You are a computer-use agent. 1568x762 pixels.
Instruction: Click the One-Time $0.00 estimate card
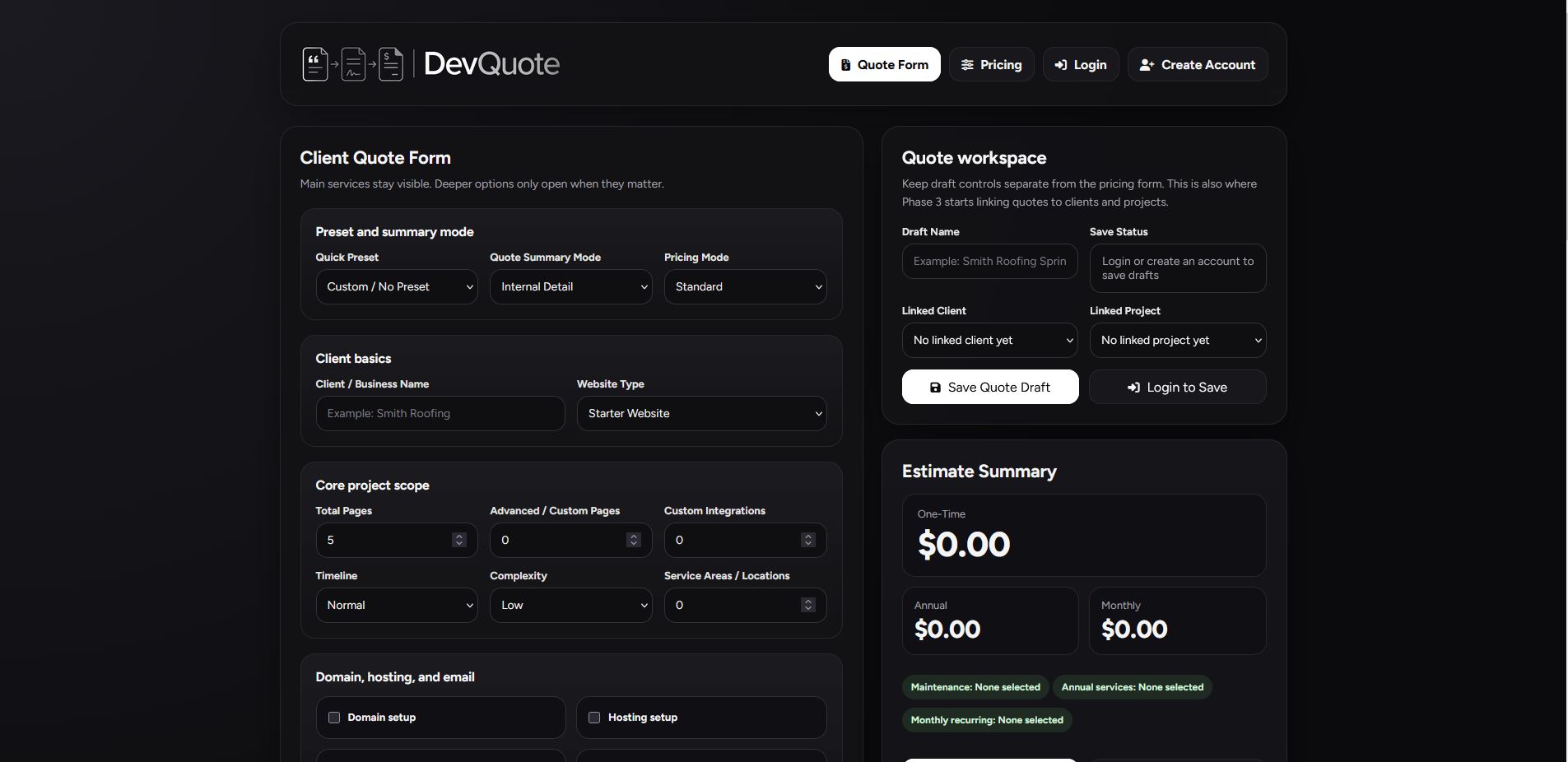pos(1084,535)
